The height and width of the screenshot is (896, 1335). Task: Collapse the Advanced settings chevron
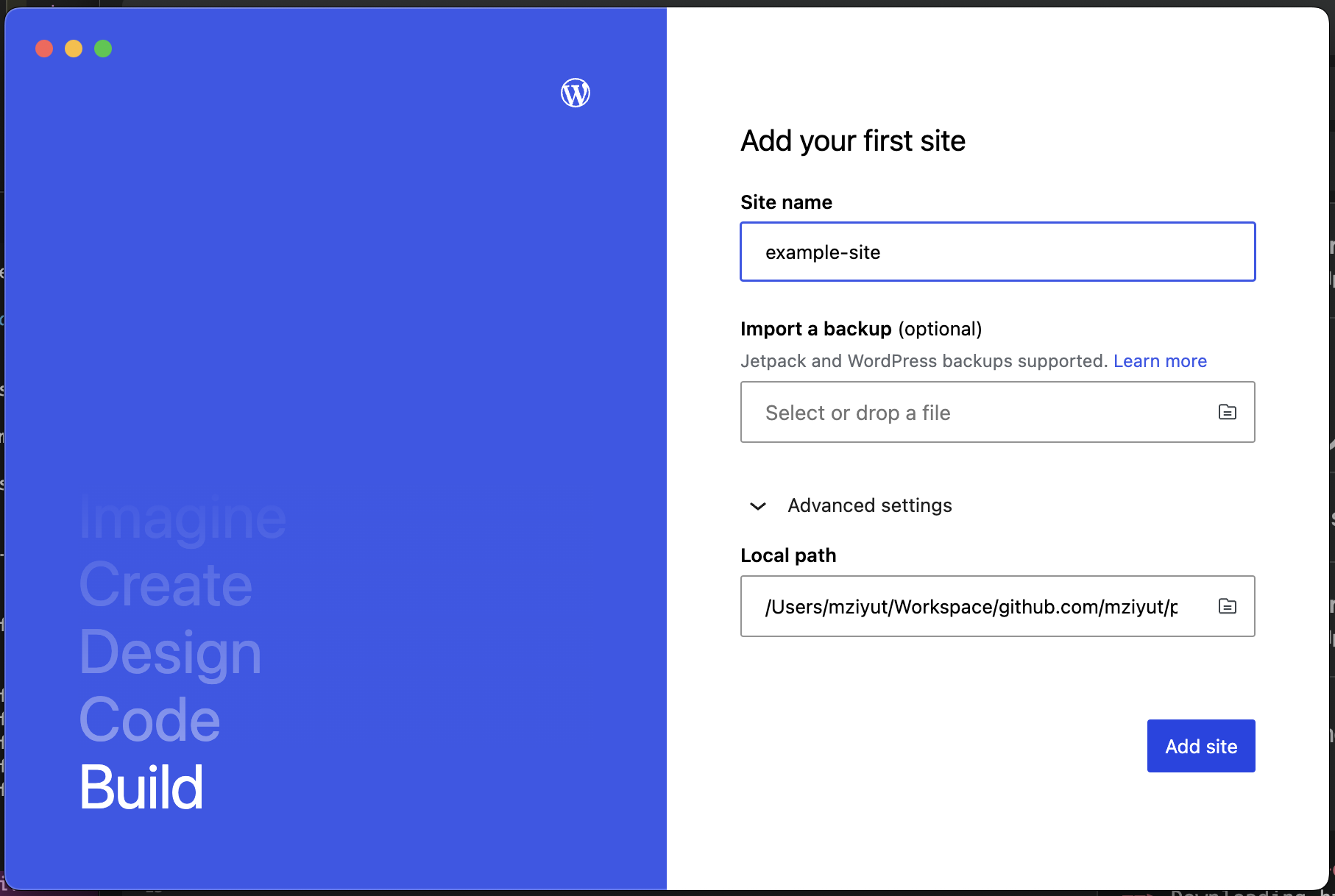pos(758,506)
